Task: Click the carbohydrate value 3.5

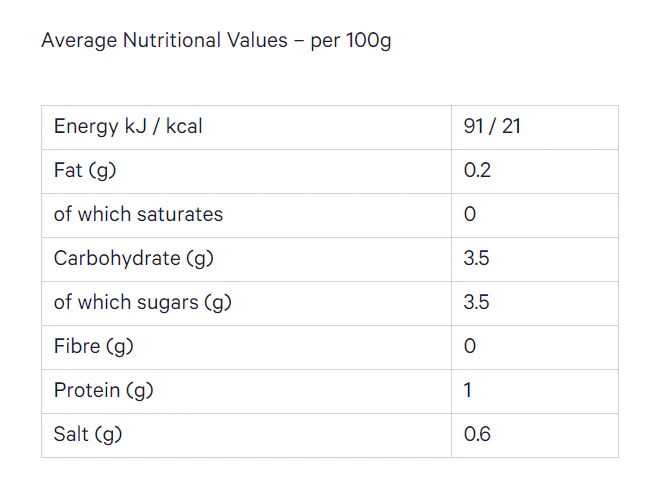Action: point(476,258)
